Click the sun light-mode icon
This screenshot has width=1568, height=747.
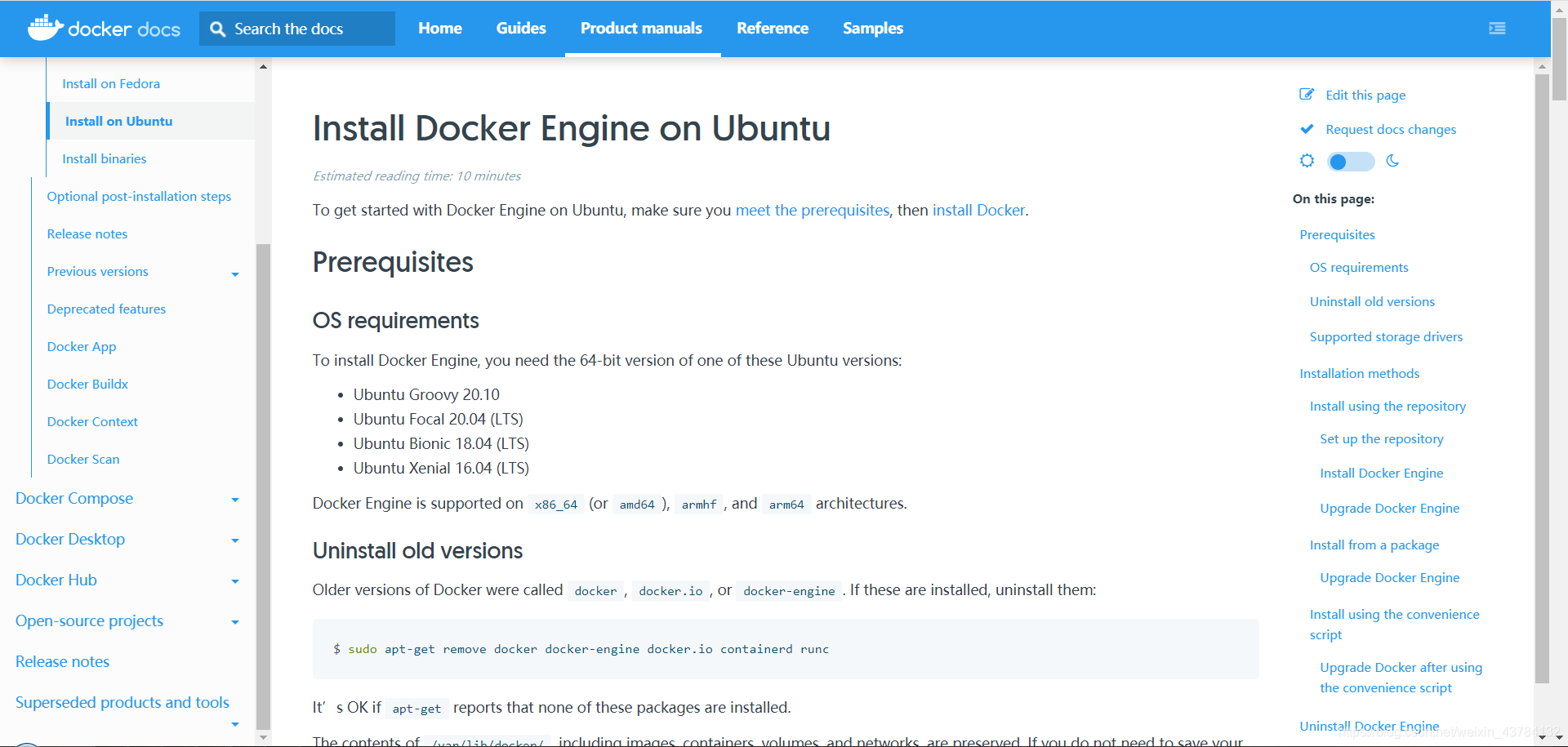[x=1307, y=161]
